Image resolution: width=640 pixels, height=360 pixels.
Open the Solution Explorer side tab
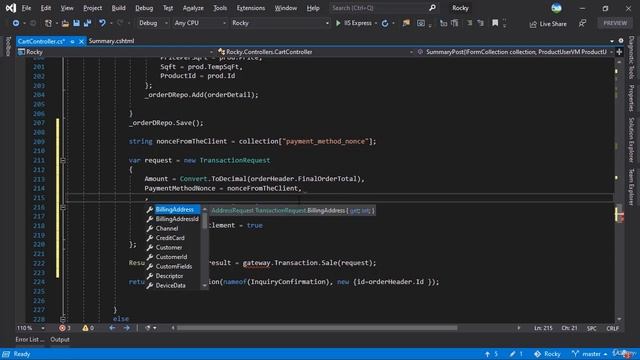point(631,140)
